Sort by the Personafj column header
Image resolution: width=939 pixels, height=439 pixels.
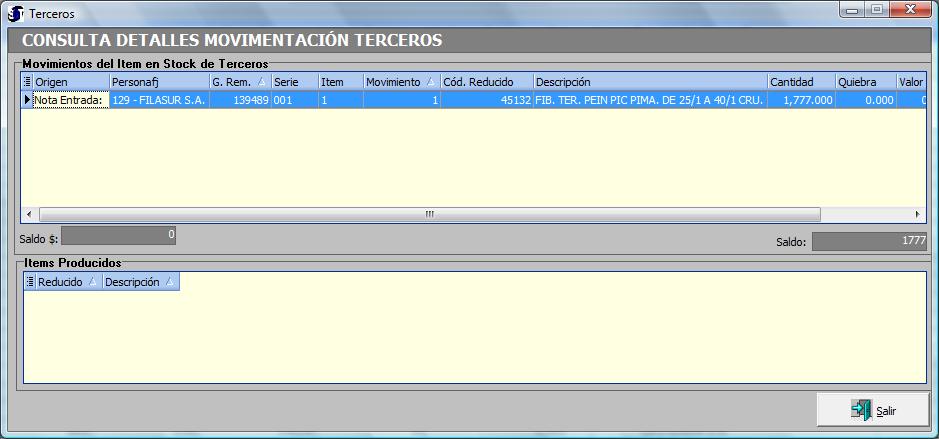(x=158, y=82)
